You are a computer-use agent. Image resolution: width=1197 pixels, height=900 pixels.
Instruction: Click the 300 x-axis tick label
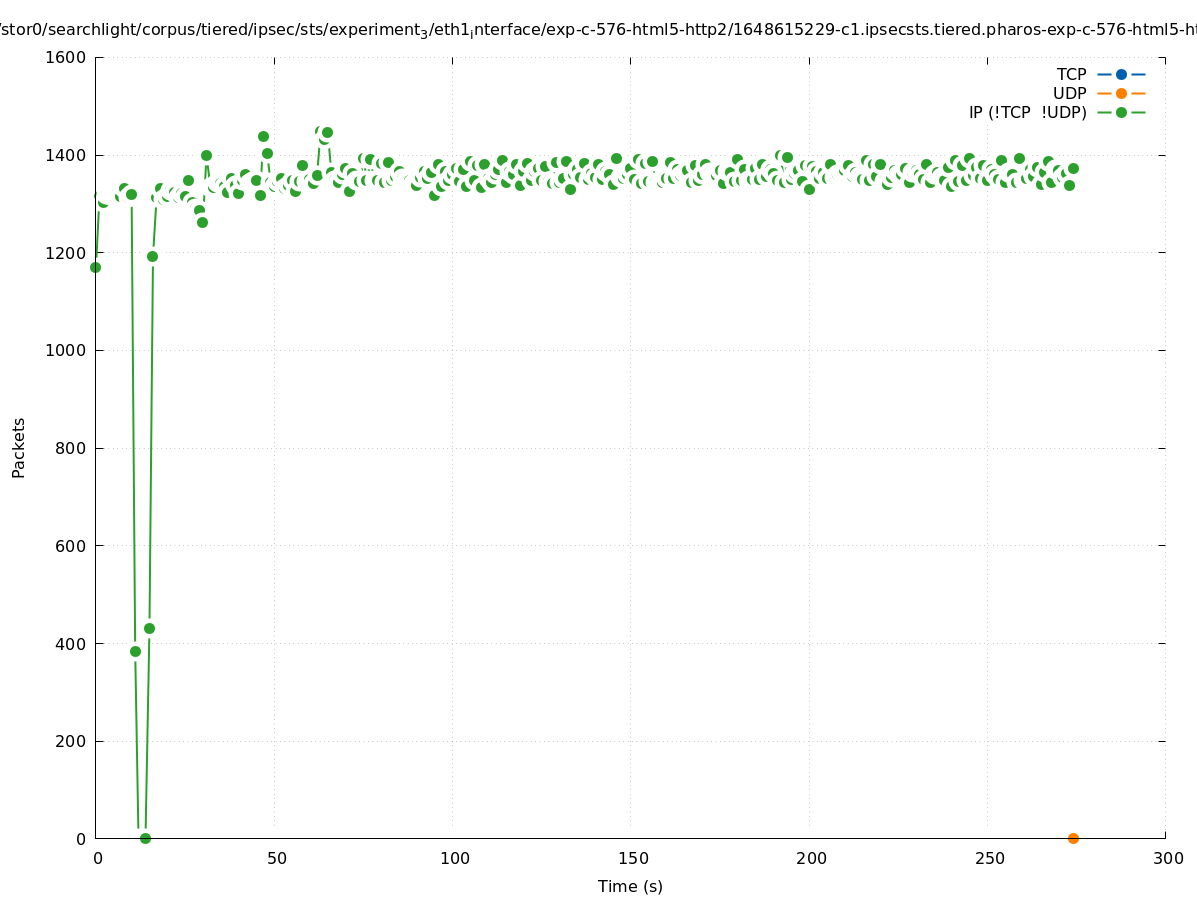[x=1168, y=858]
